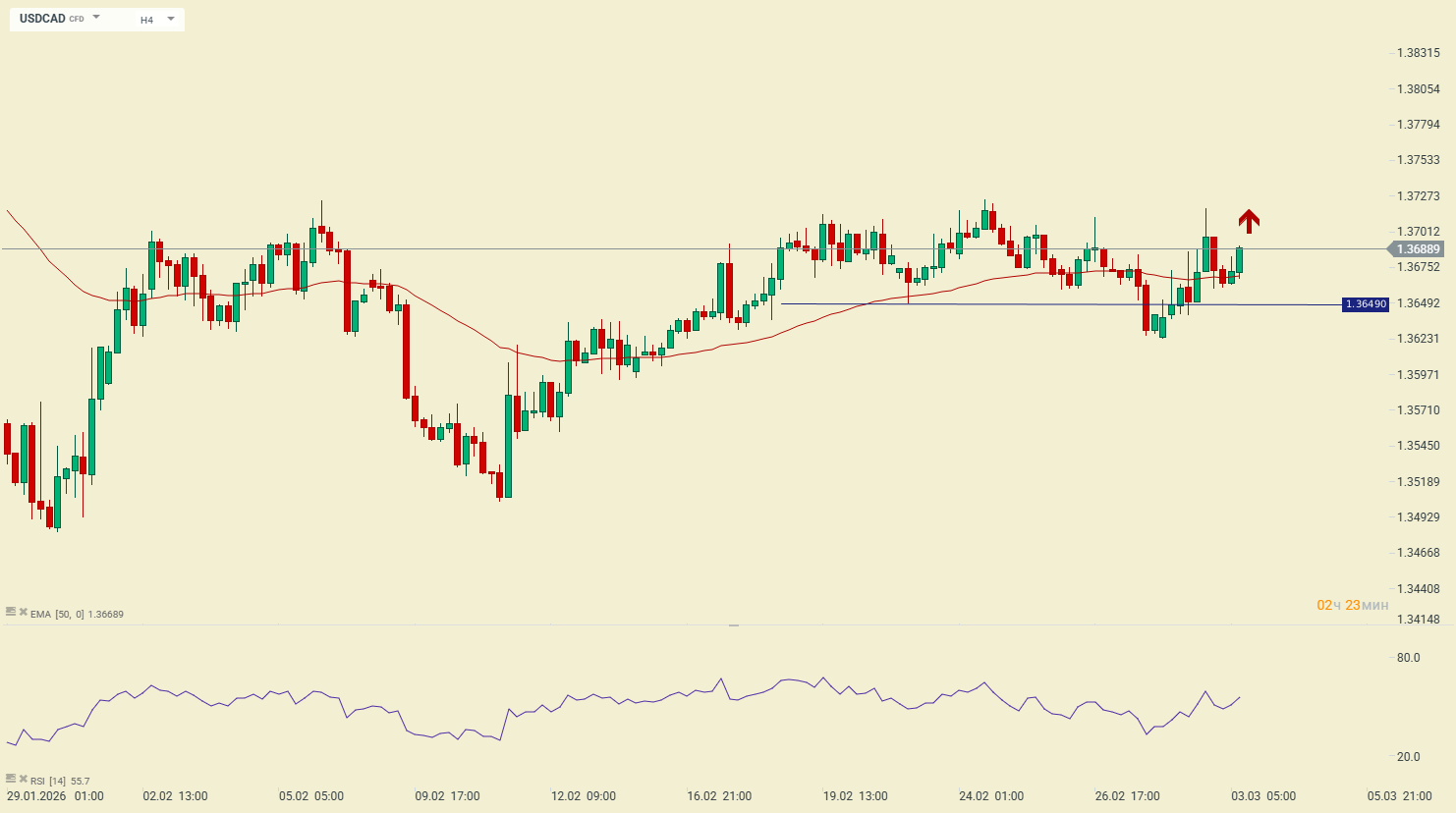Screen dimensions: 1456x813
Task: Click the RSI [14] indicator label
Action: [48, 781]
